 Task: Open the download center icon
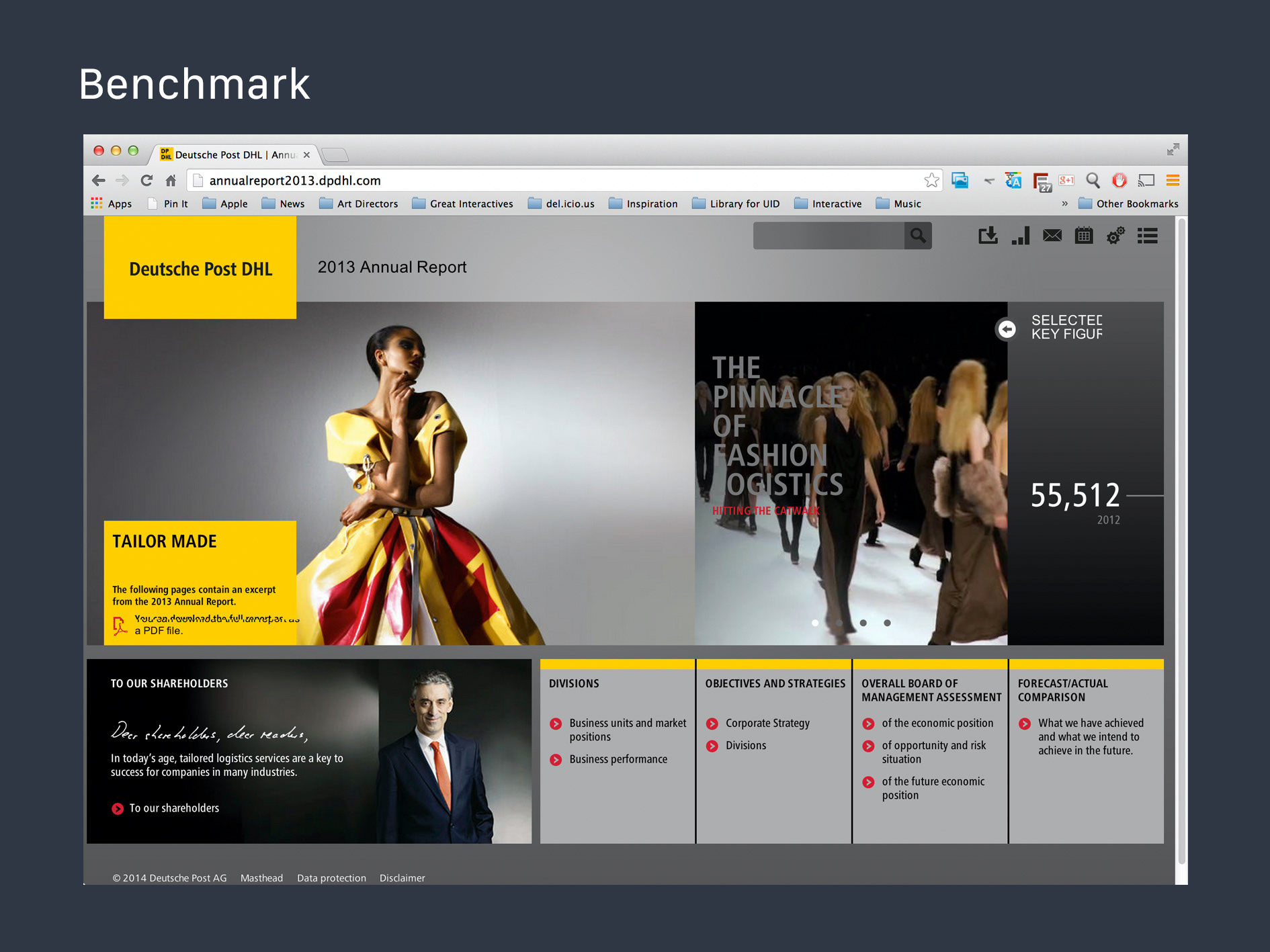[988, 236]
